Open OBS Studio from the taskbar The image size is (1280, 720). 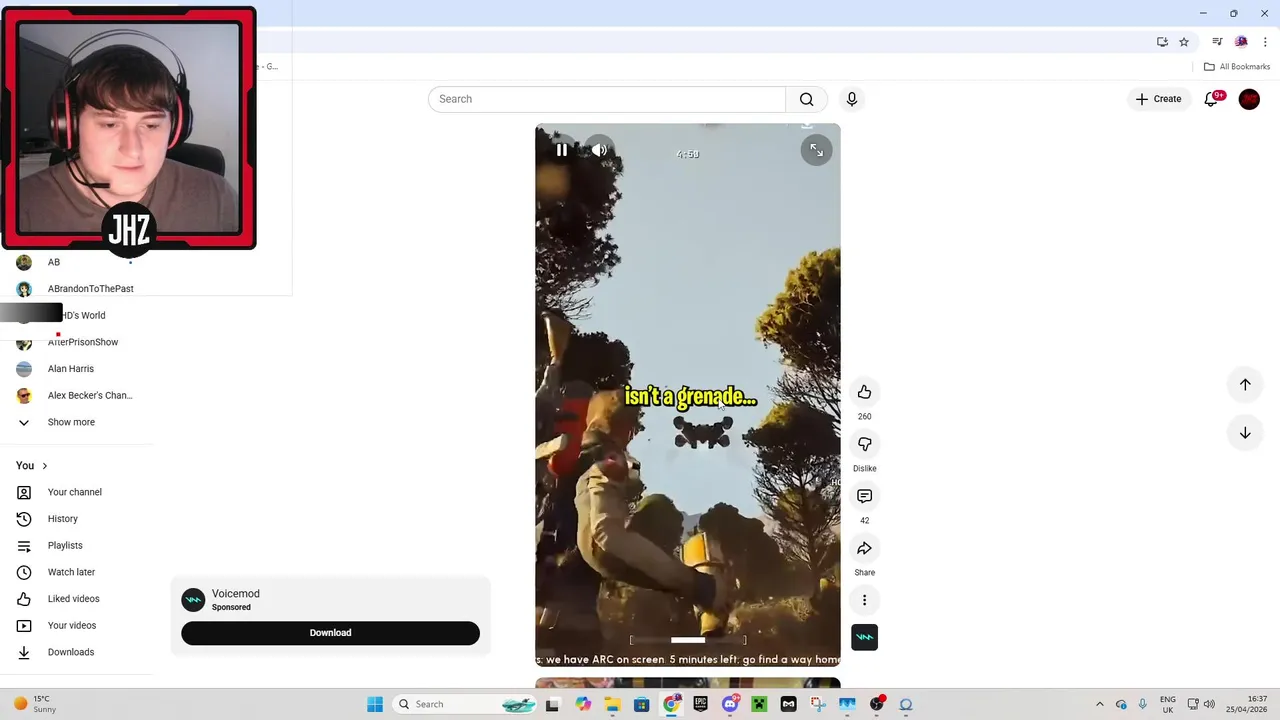tap(877, 704)
